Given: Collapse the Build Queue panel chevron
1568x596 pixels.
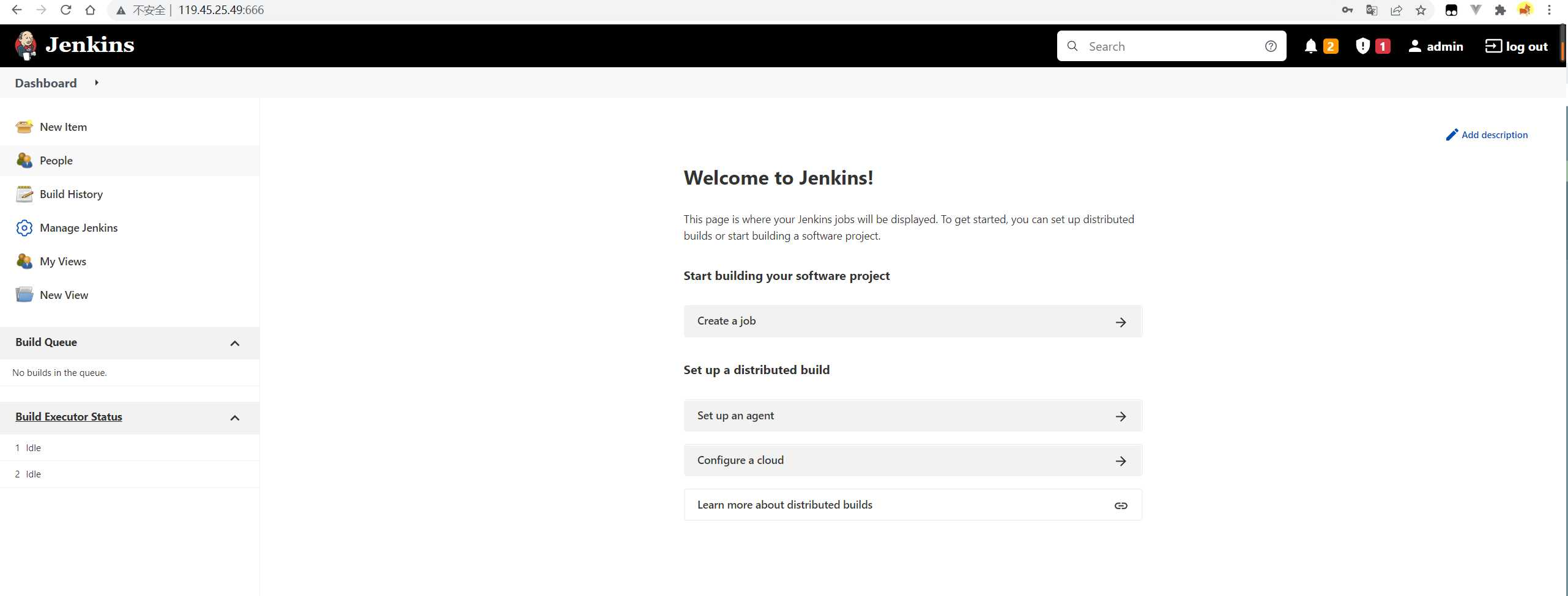Looking at the screenshot, I should (x=235, y=343).
